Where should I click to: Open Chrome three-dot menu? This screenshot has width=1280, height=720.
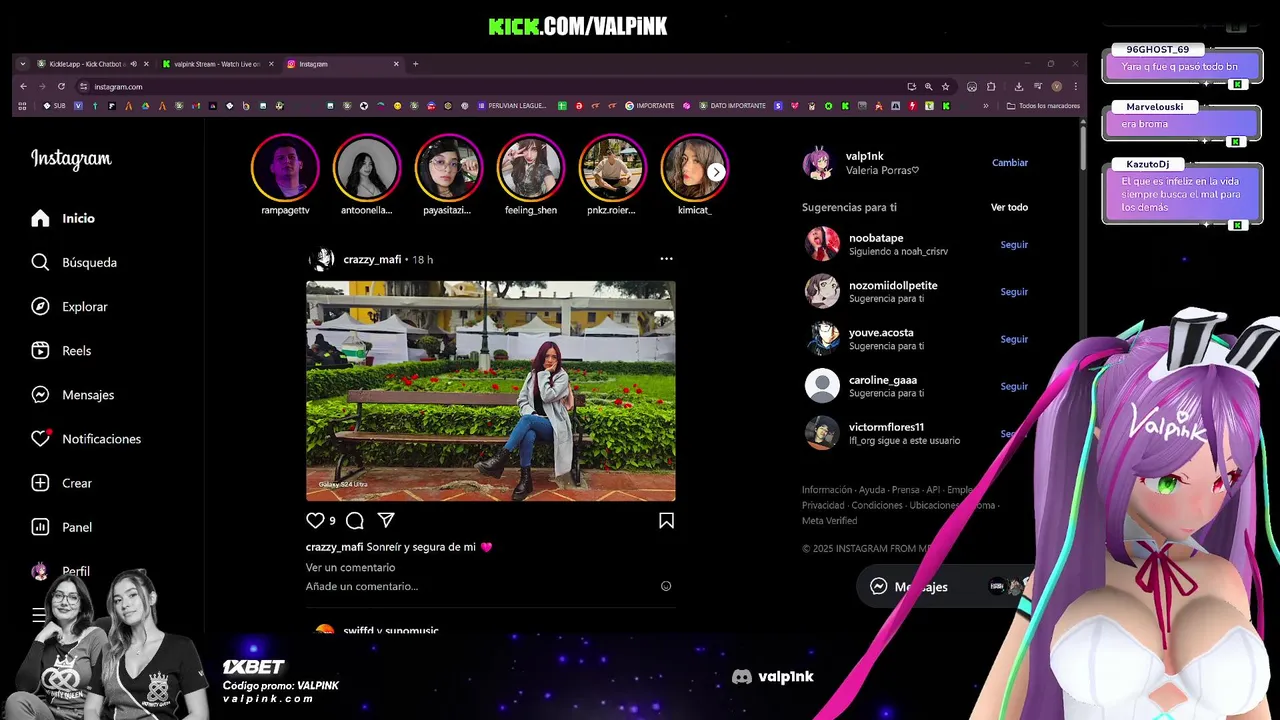1075,86
